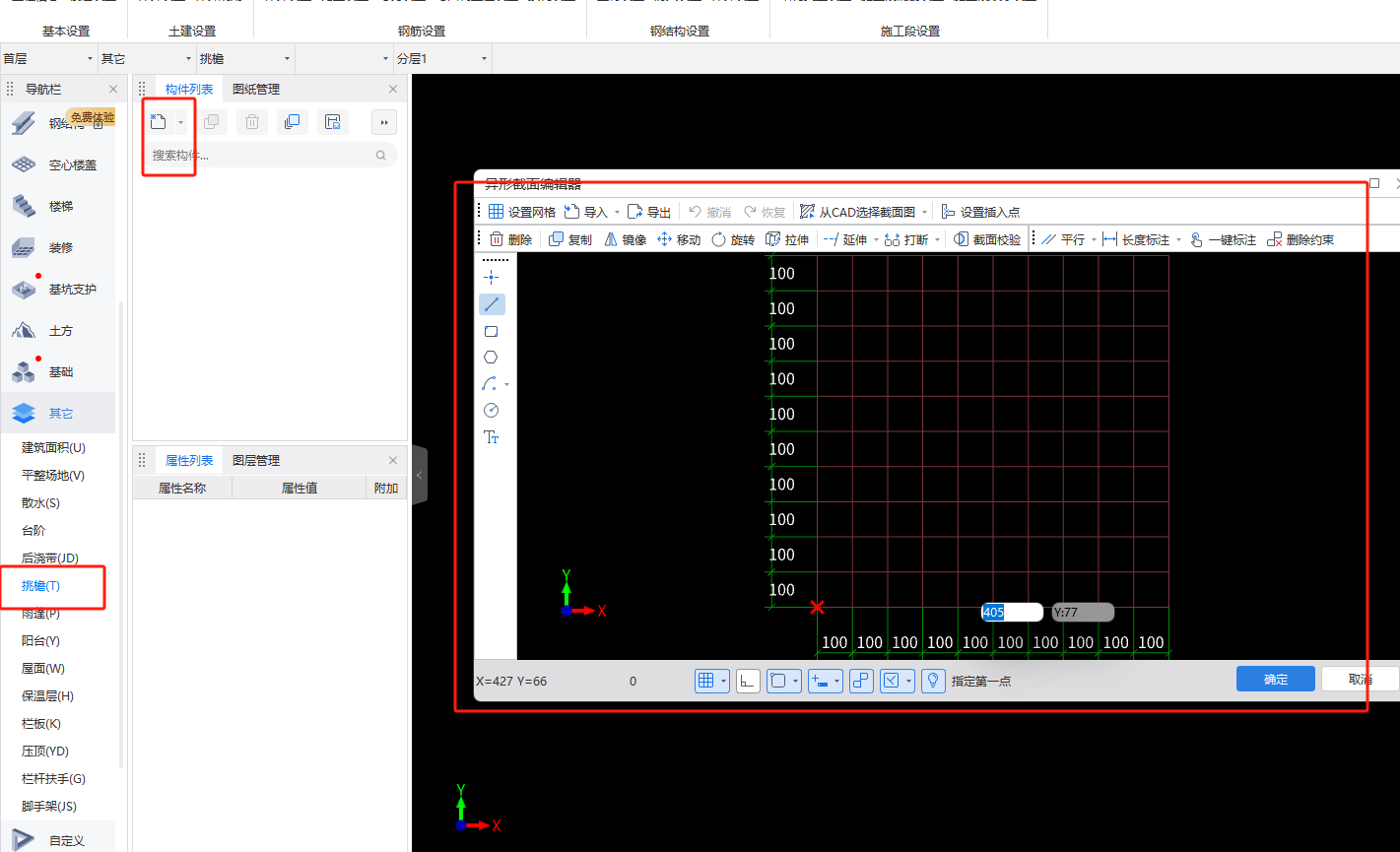Expand the snap rectangle dropdown in status bar

point(794,681)
